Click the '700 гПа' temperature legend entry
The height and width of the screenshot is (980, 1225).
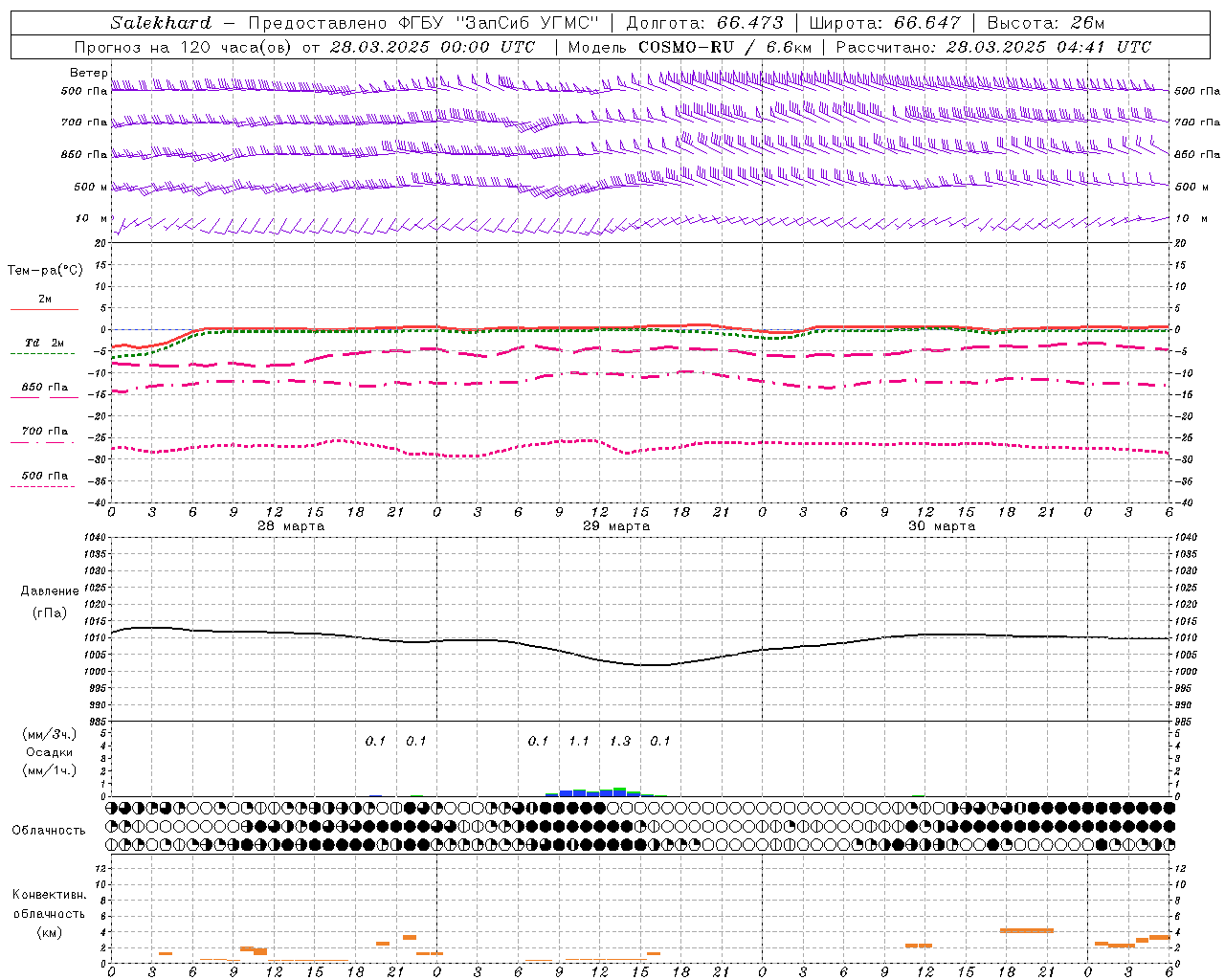pos(45,431)
